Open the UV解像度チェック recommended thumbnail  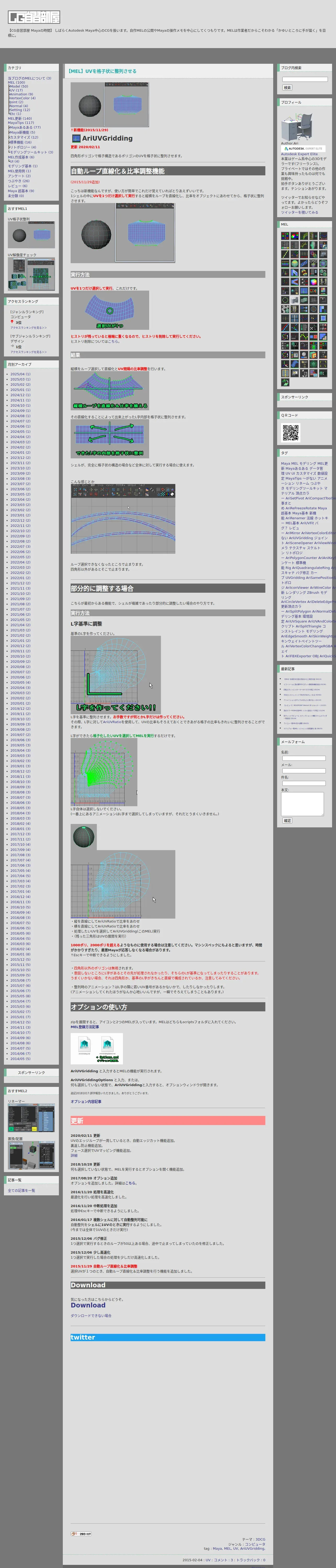point(31,274)
